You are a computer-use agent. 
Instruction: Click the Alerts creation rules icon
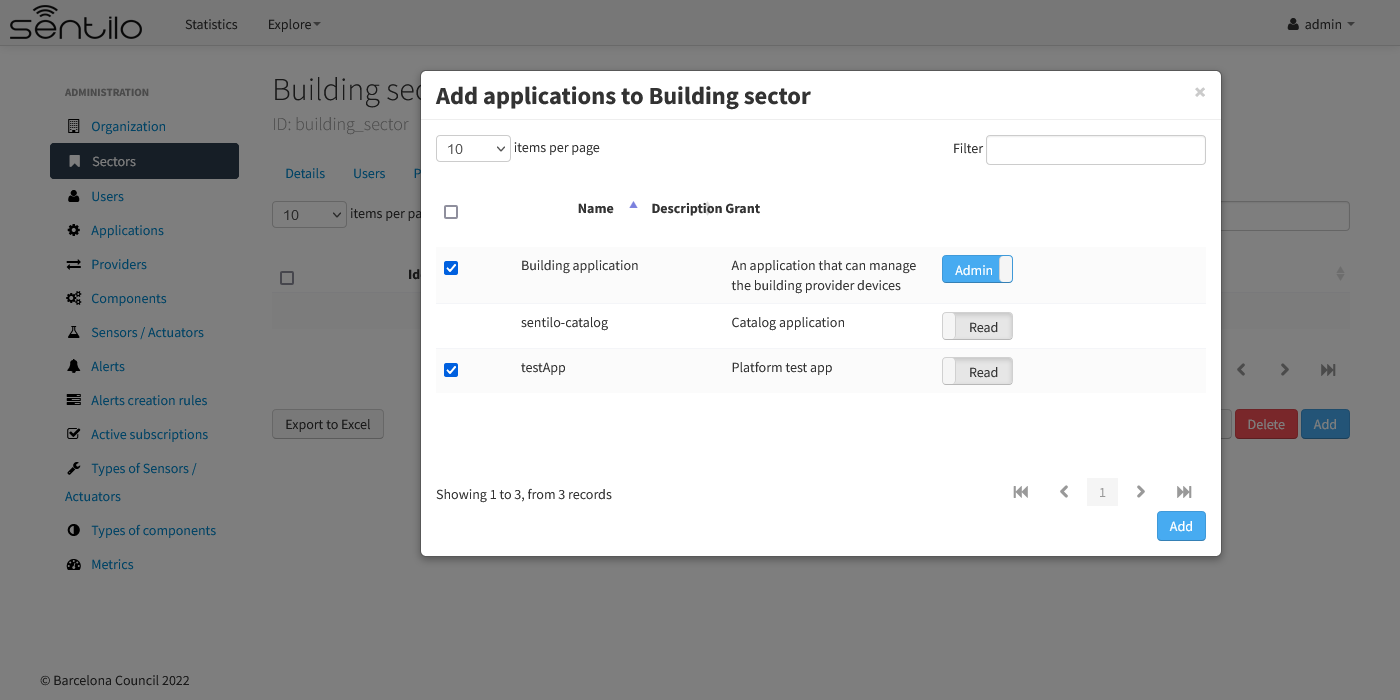click(74, 400)
